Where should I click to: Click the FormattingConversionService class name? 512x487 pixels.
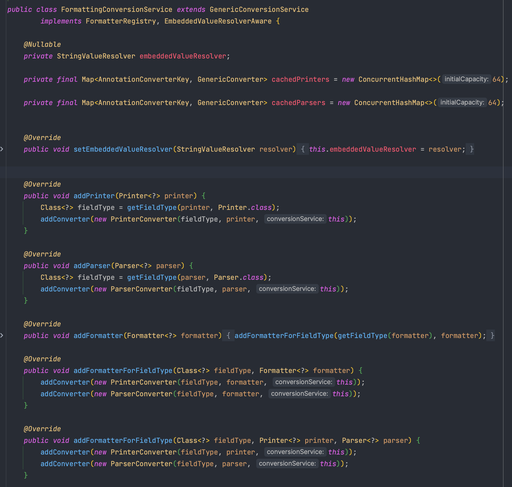coord(117,9)
